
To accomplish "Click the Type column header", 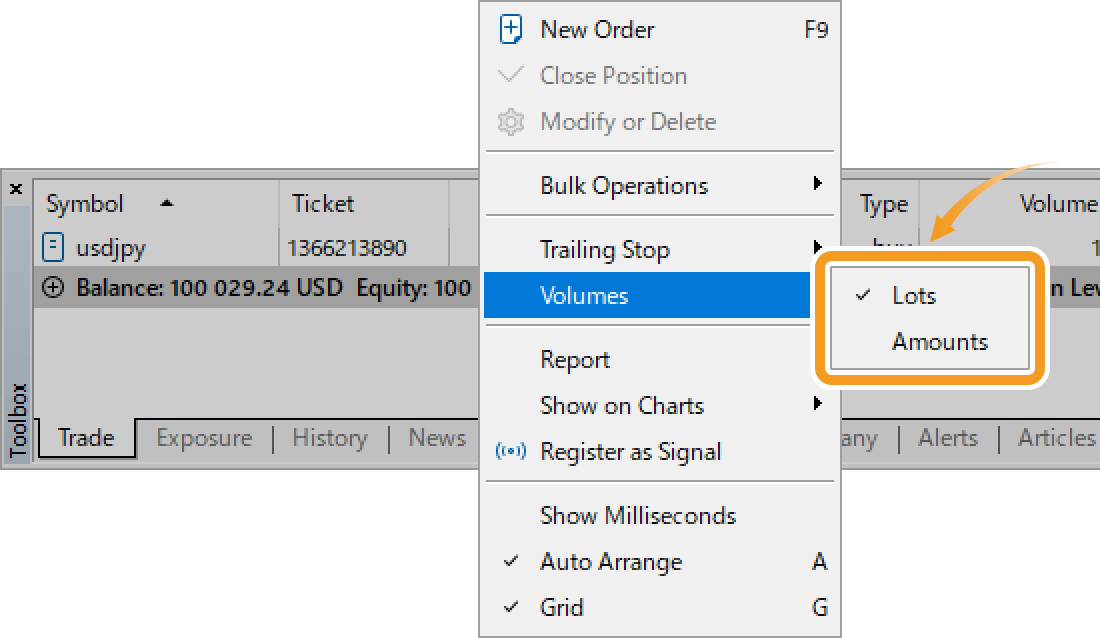I will (883, 204).
